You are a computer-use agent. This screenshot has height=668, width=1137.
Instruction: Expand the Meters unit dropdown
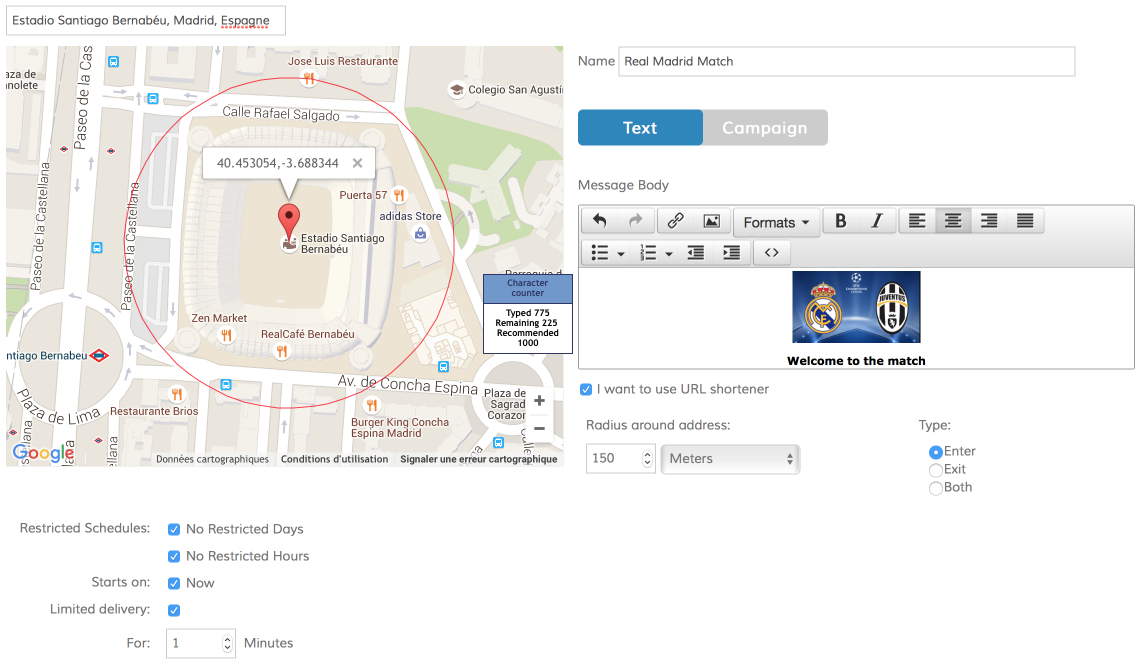(730, 459)
